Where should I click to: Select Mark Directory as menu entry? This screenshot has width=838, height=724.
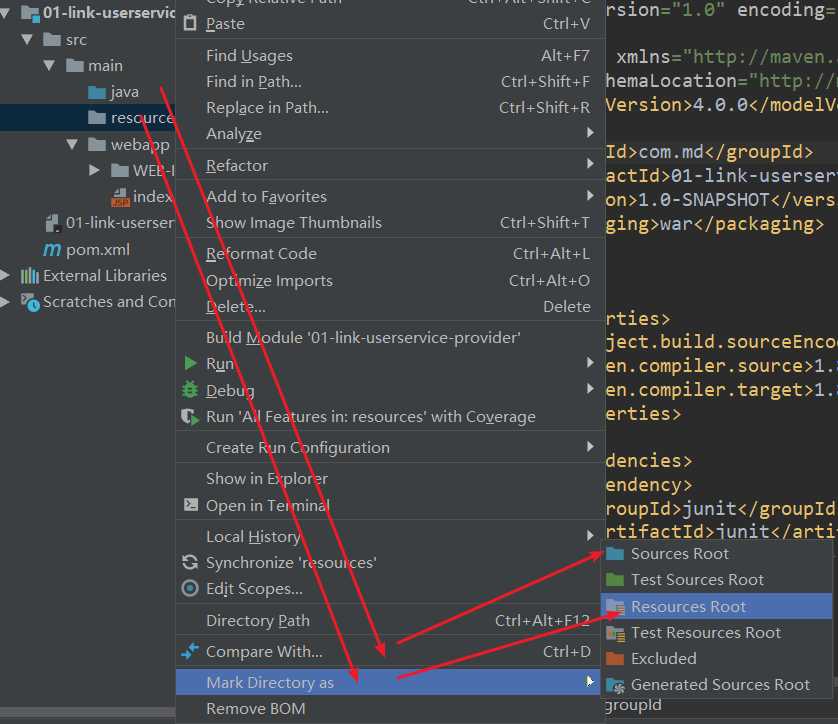click(x=390, y=682)
